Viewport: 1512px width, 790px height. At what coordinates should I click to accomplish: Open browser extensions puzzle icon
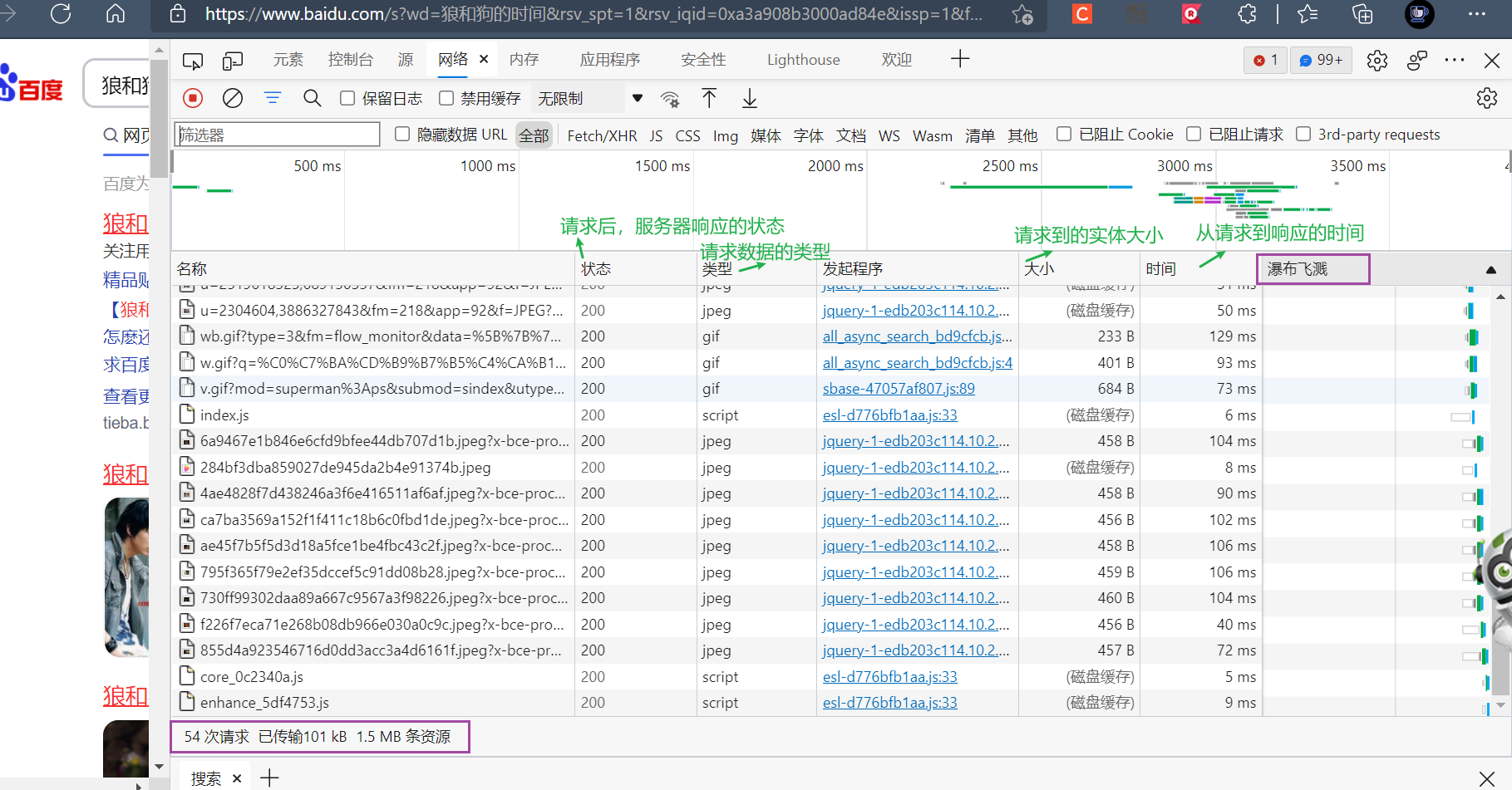[x=1247, y=14]
